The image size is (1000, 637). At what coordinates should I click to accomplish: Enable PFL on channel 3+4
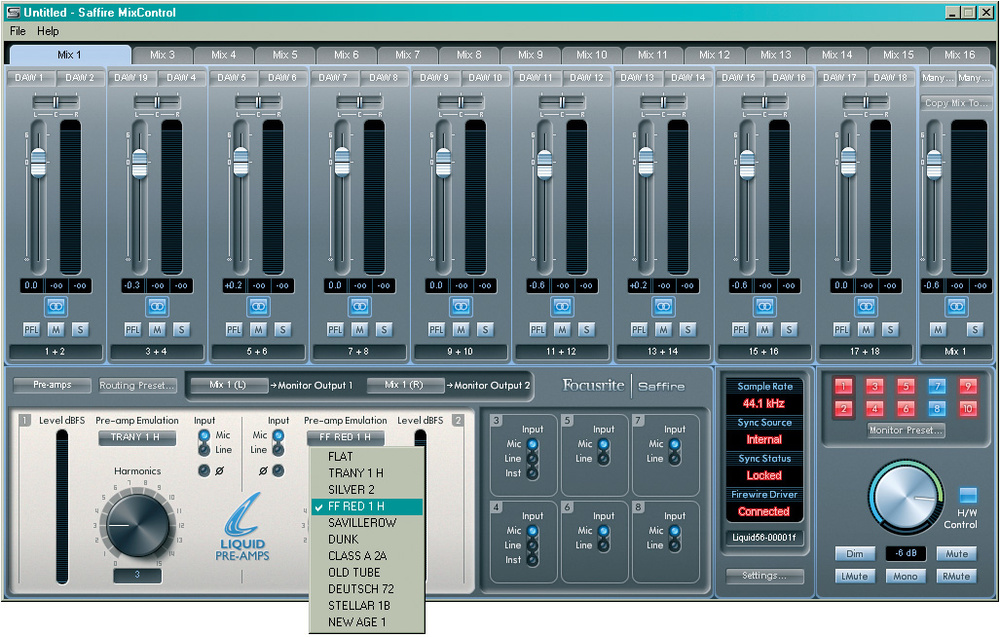coord(133,329)
